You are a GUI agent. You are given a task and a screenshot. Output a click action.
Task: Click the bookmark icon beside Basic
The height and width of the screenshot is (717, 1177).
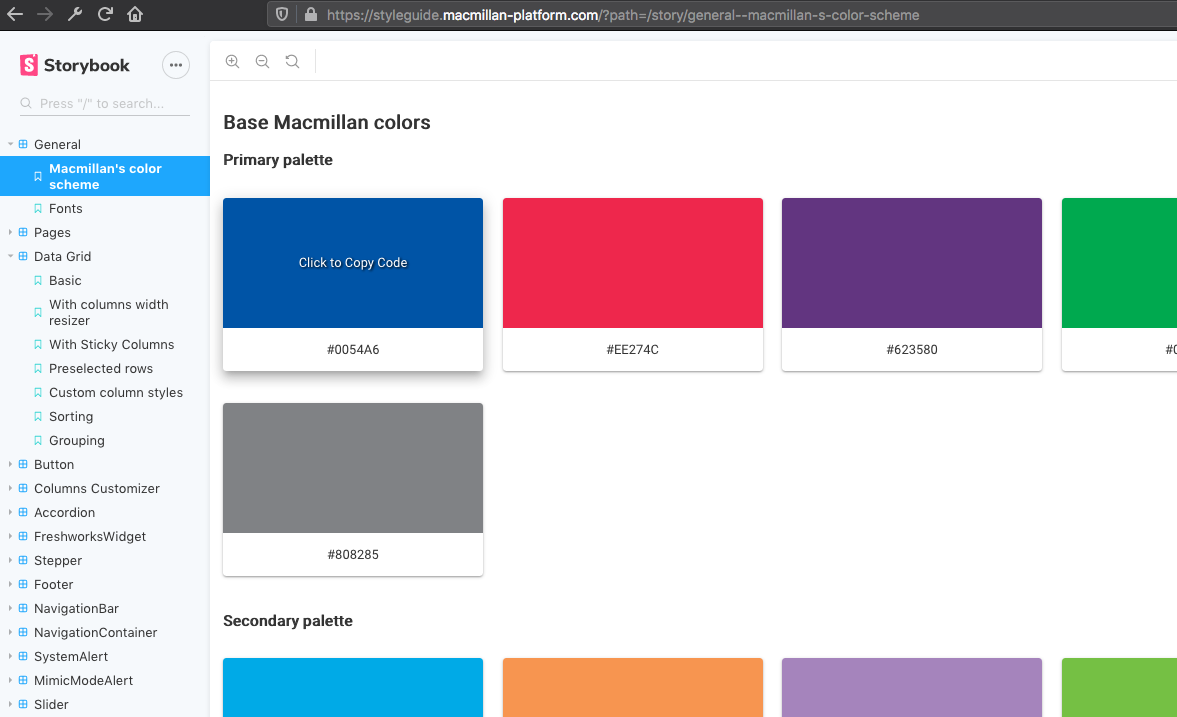coord(38,281)
